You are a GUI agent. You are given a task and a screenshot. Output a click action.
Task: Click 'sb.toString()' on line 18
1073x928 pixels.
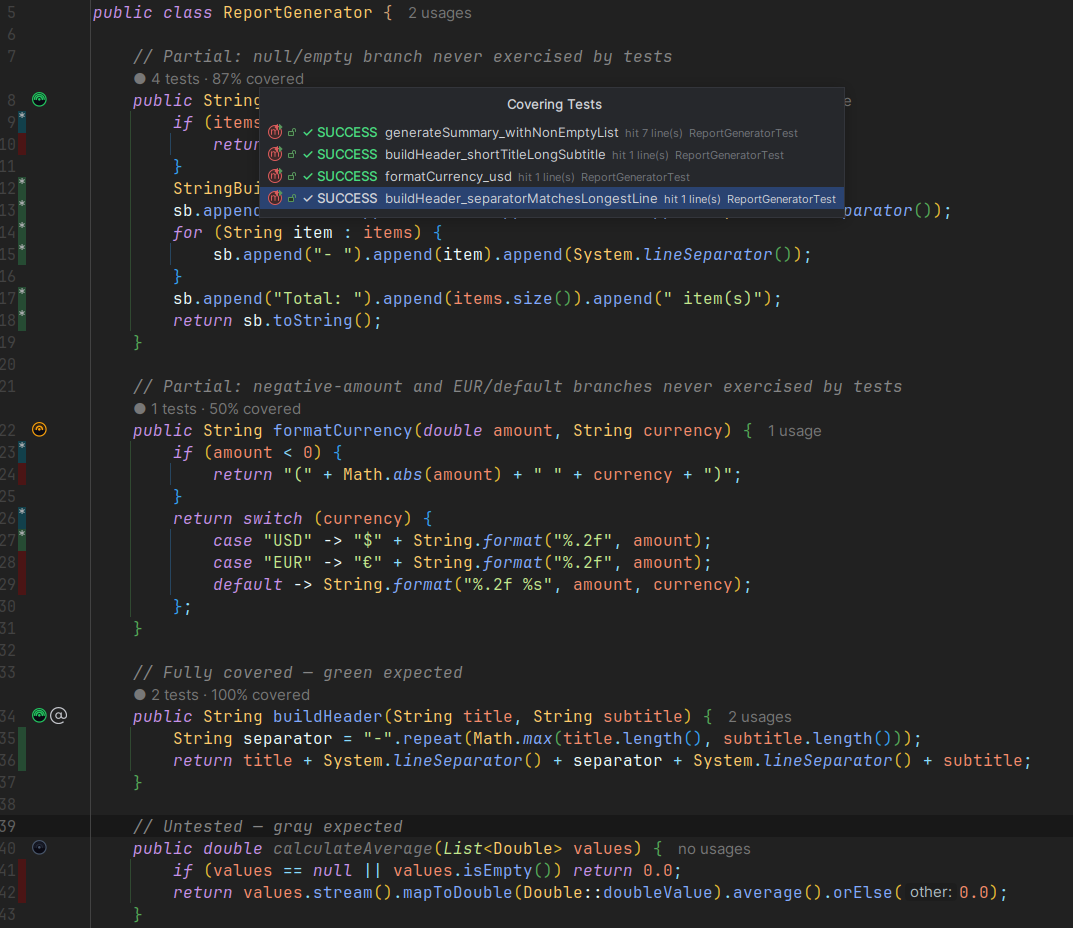click(307, 320)
